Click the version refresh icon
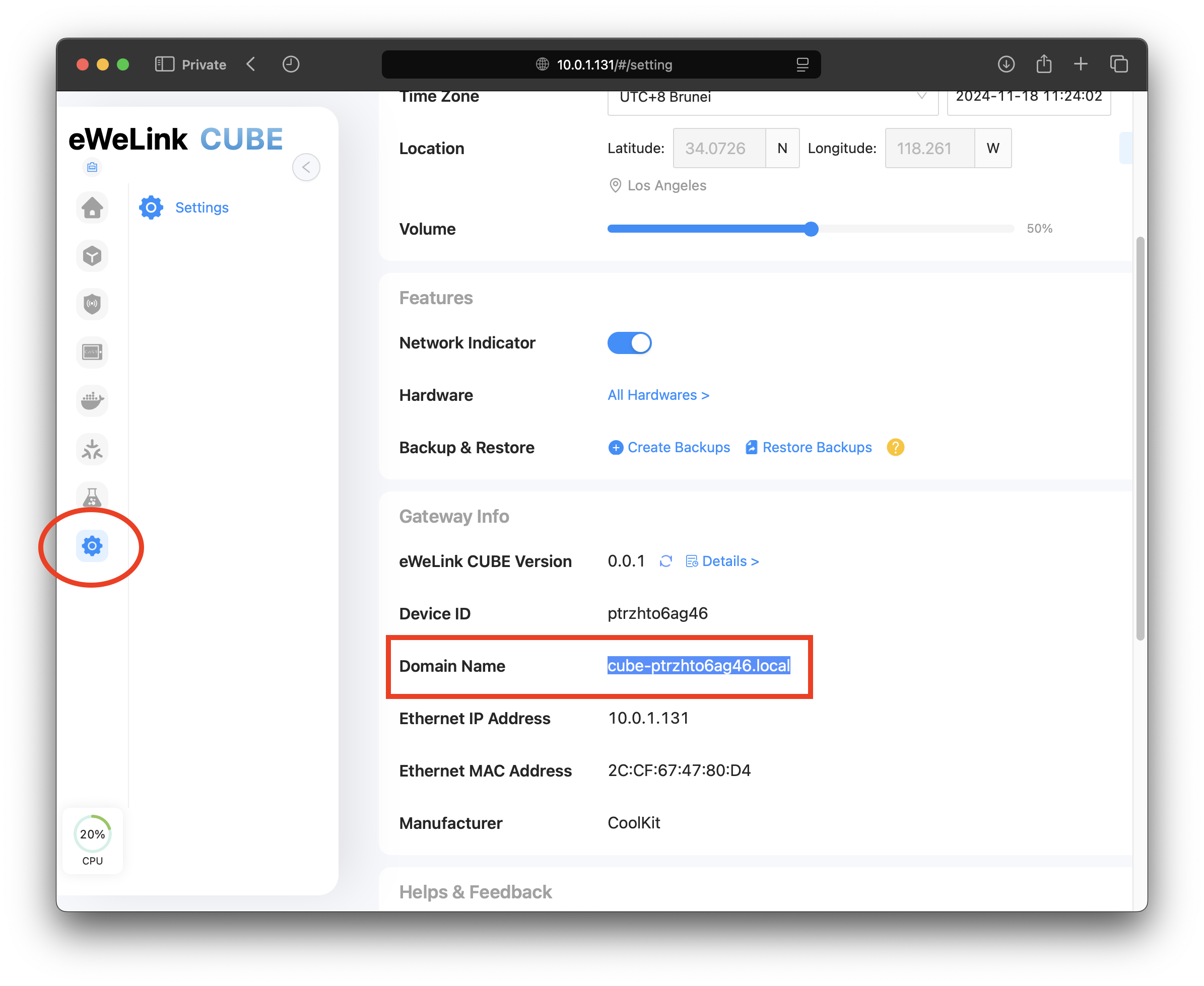1204x986 pixels. [x=665, y=561]
